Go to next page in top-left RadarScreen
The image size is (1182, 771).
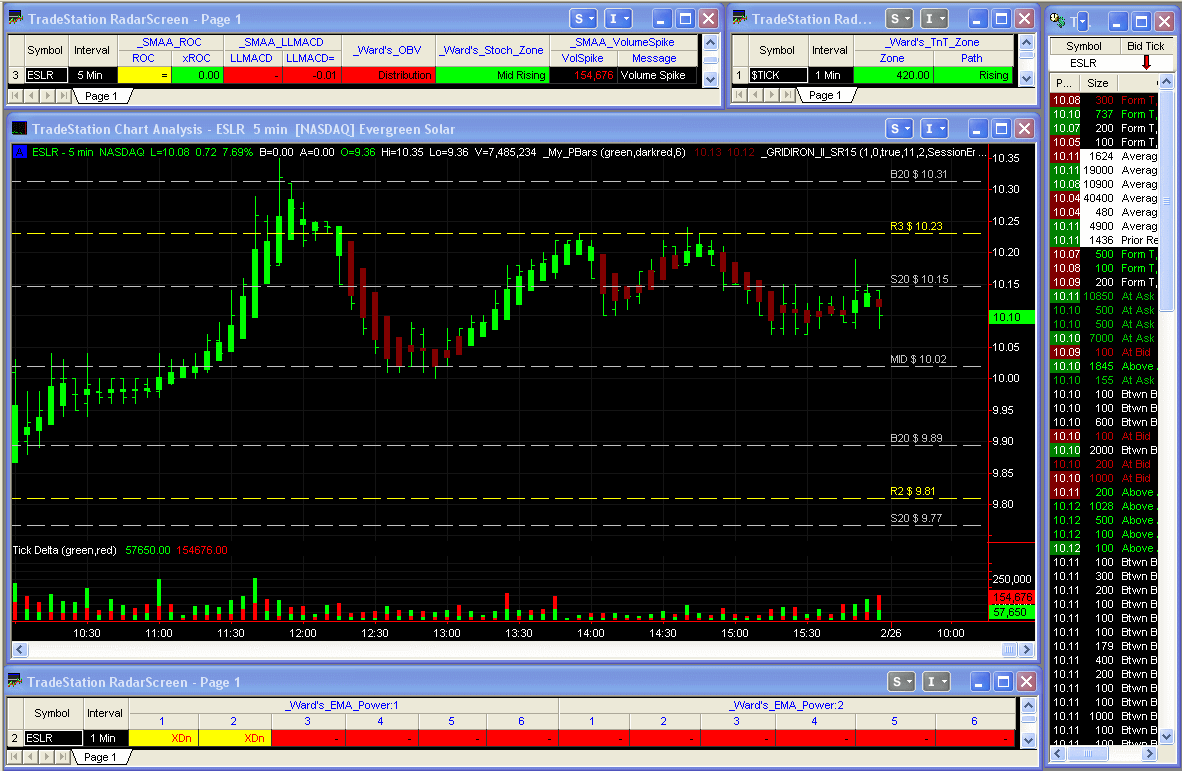pos(48,96)
